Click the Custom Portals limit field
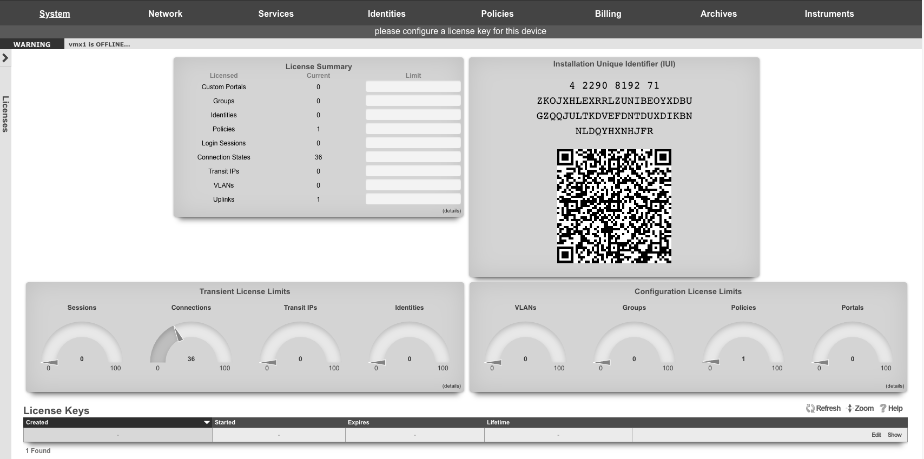The image size is (924, 459). (413, 87)
